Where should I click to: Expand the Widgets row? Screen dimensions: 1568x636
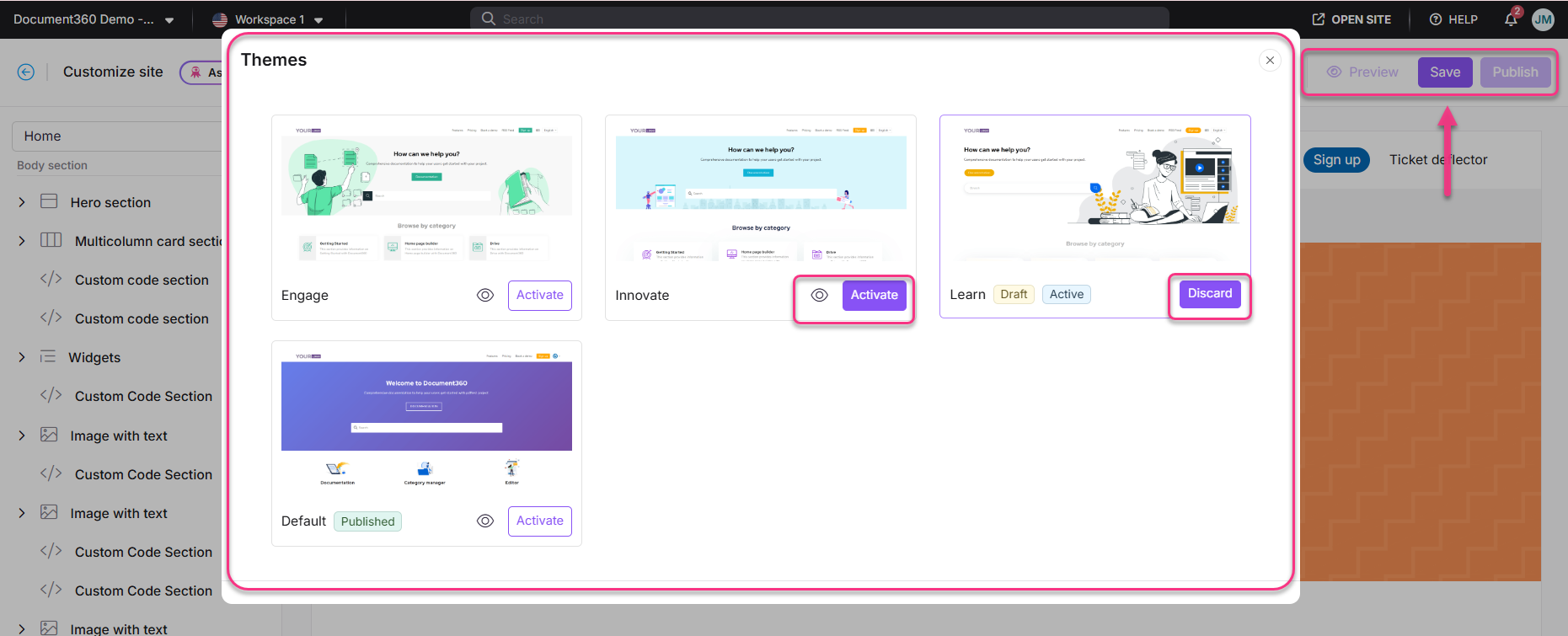click(x=22, y=357)
